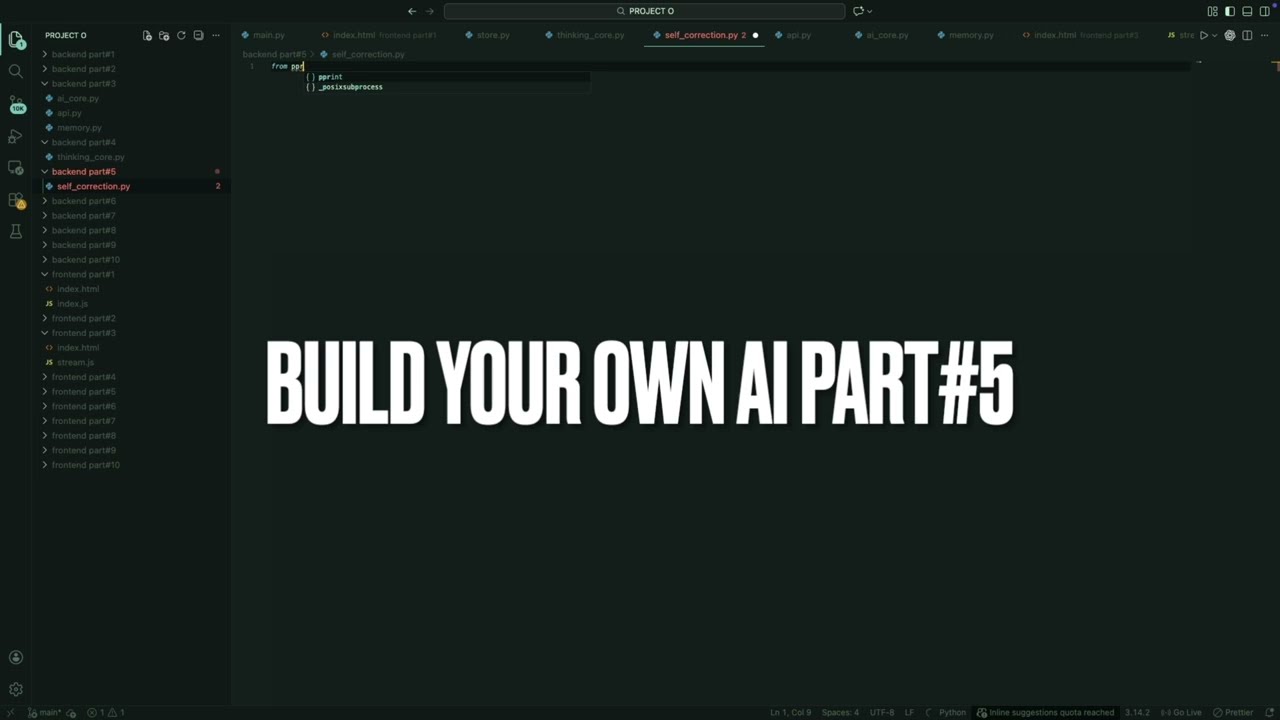Click Spaces: 4 indentation setting
The height and width of the screenshot is (720, 1280).
point(840,713)
